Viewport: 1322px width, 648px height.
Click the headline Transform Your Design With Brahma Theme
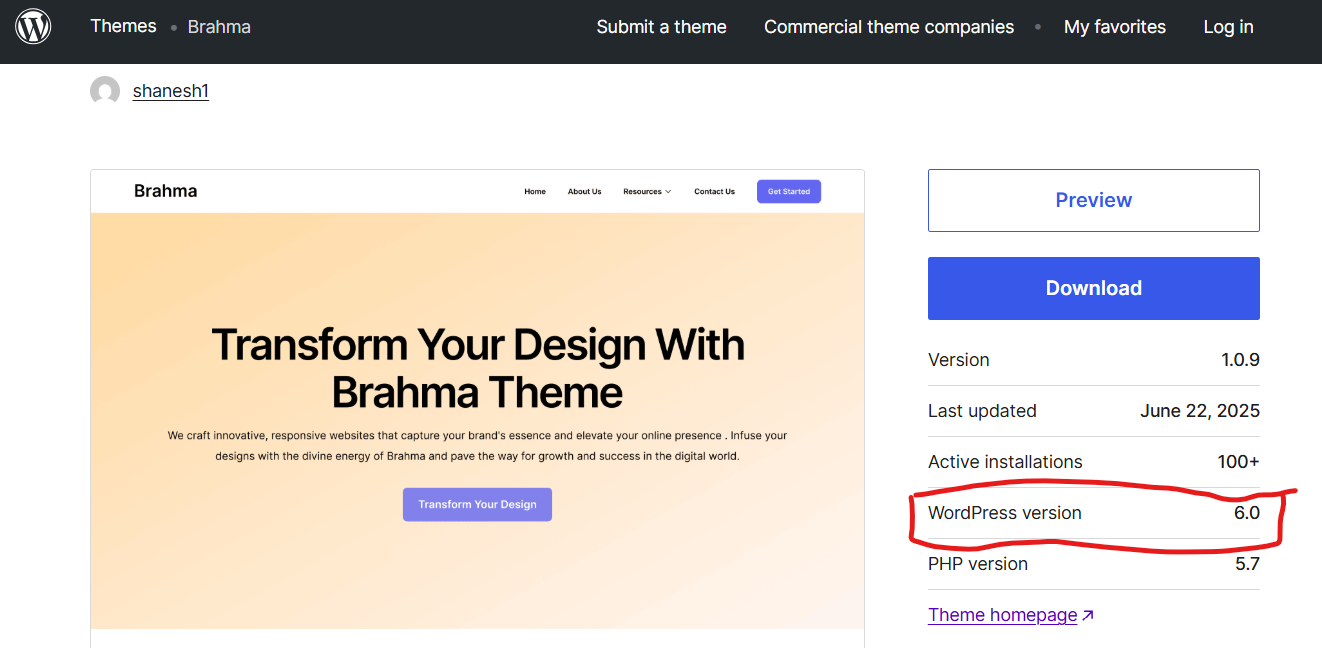477,368
